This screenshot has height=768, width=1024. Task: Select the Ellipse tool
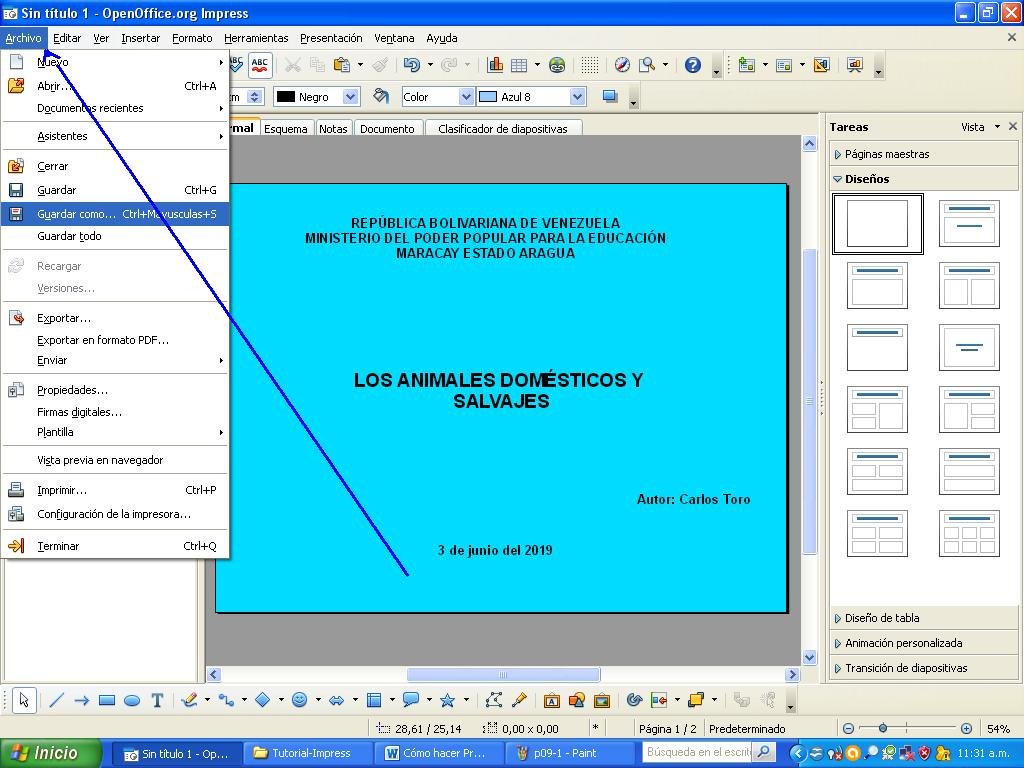coord(132,700)
